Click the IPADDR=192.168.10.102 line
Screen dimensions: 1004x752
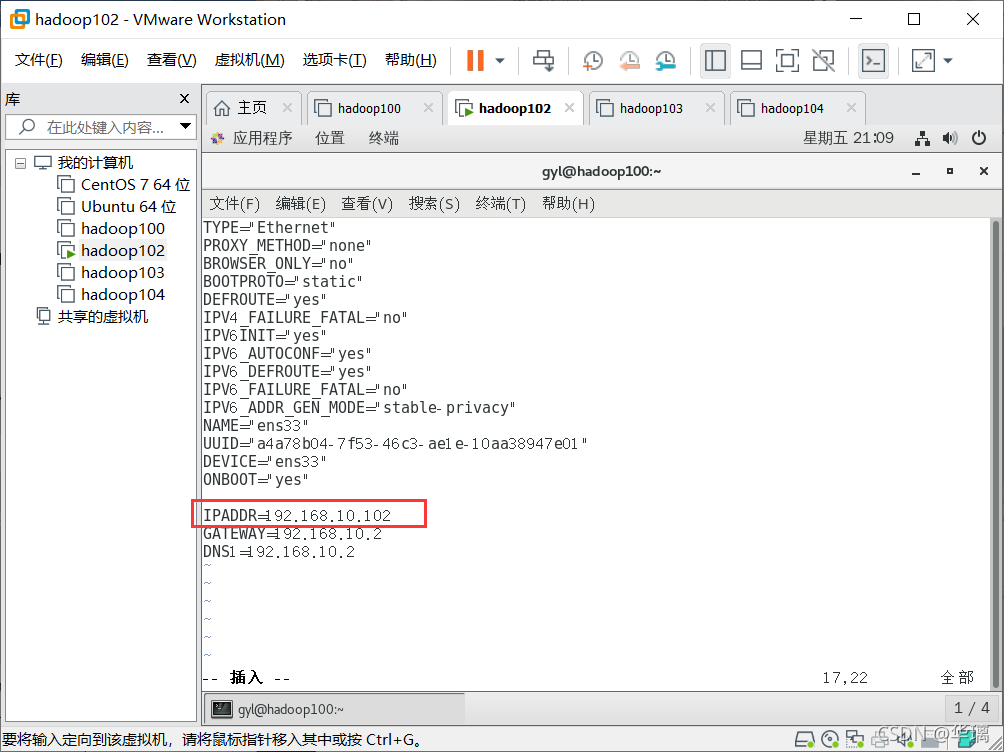coord(297,516)
